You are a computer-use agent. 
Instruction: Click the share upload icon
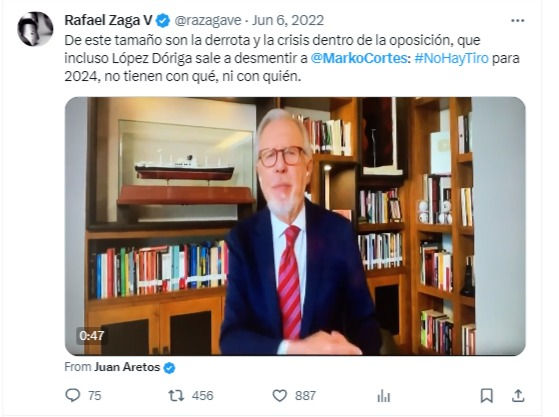(518, 395)
